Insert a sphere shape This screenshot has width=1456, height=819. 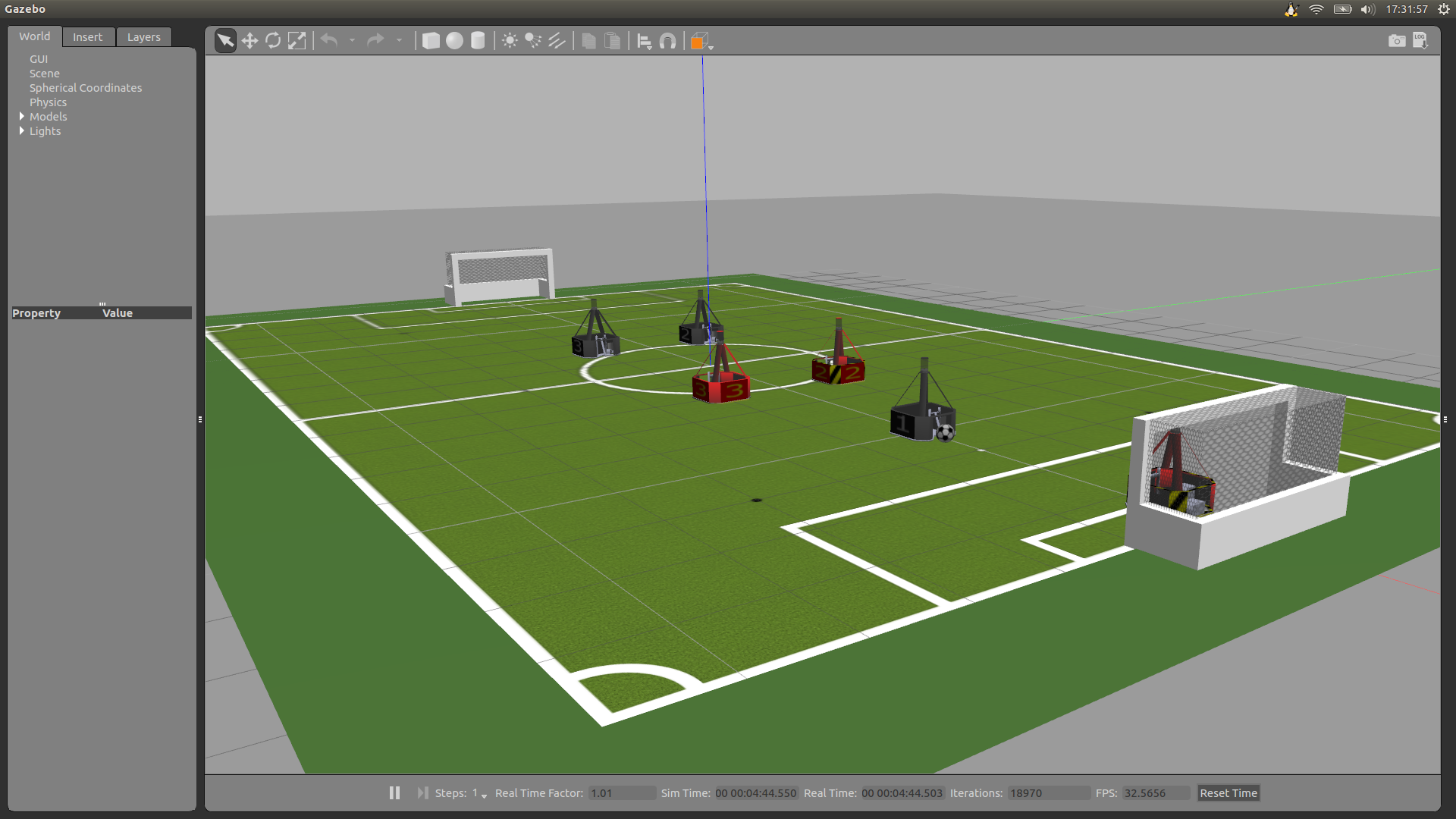[x=454, y=40]
